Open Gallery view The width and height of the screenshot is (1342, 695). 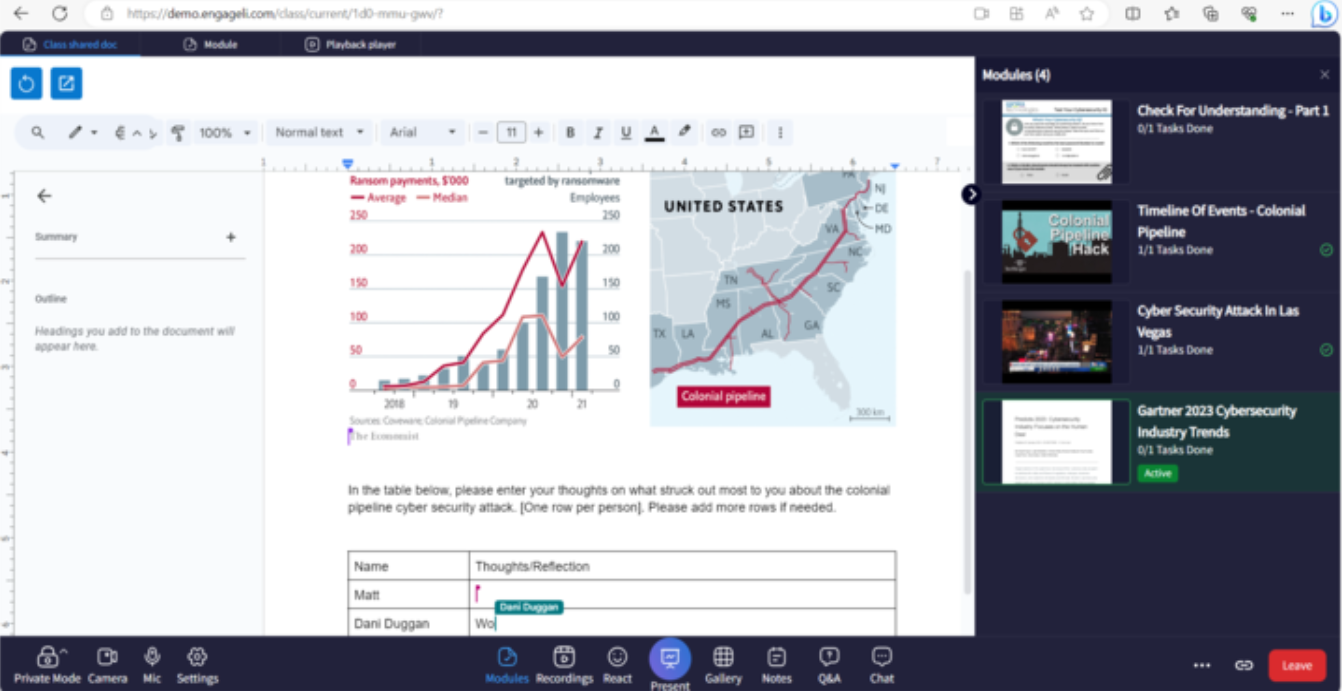[723, 664]
